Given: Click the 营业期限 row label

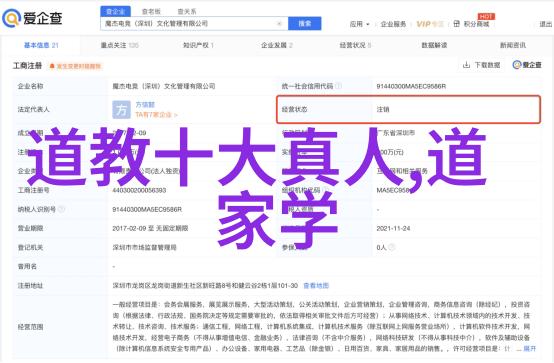Looking at the screenshot, I should coord(30,228).
